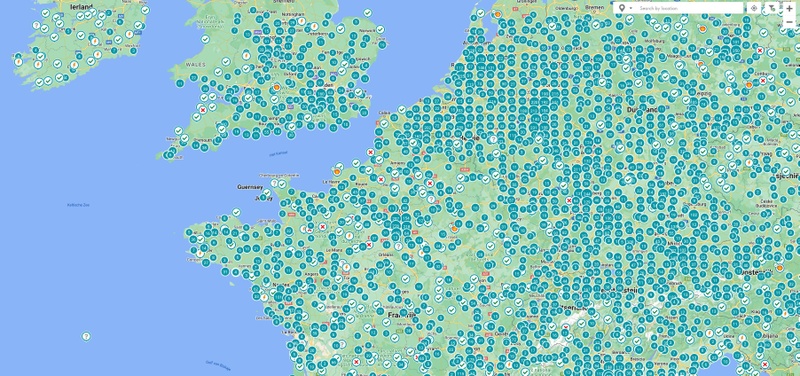Select question-mark marker under Cherbourg label
This screenshot has width=800, height=376.
[x=274, y=183]
